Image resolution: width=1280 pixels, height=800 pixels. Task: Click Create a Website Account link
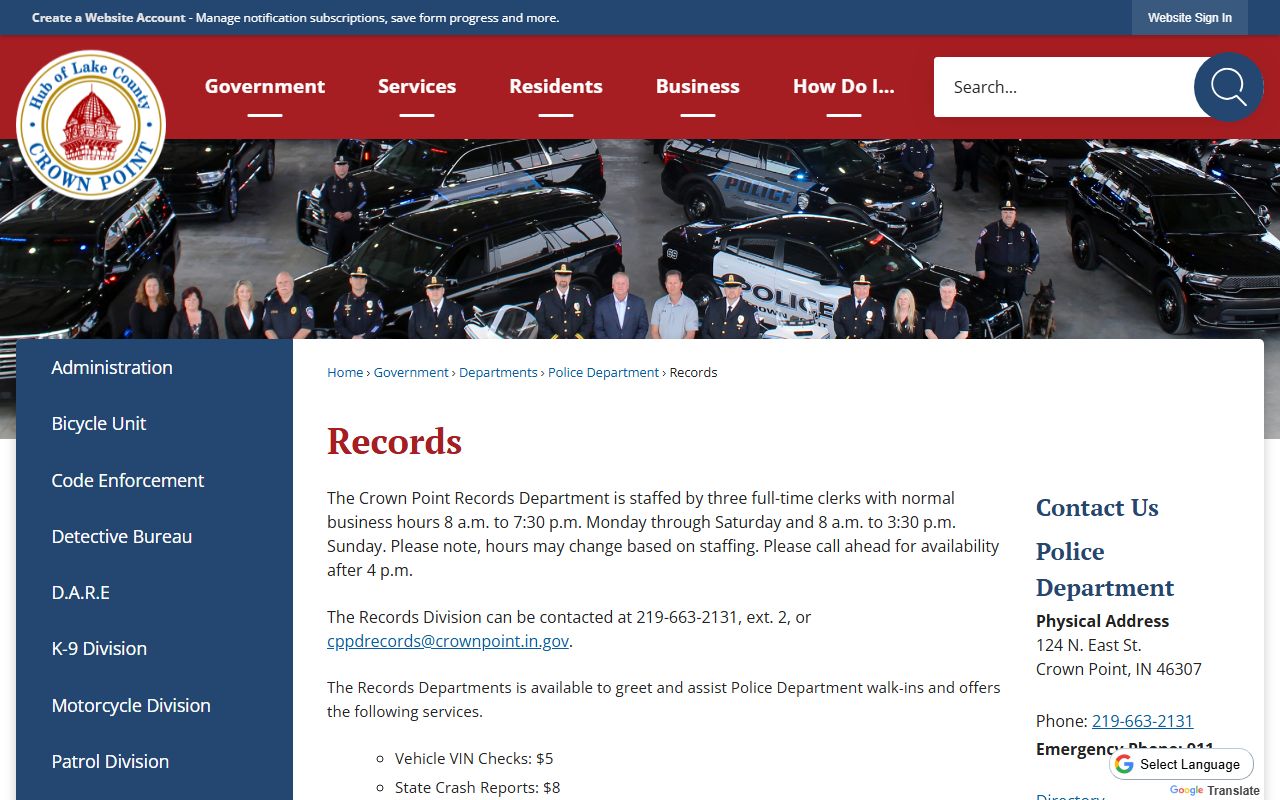coord(109,18)
